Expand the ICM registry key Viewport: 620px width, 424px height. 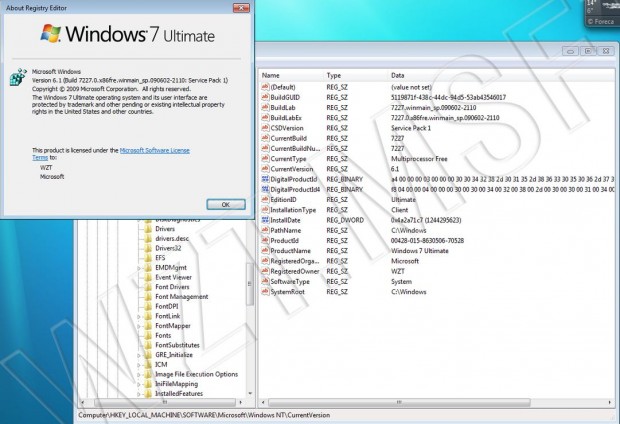tap(139, 365)
